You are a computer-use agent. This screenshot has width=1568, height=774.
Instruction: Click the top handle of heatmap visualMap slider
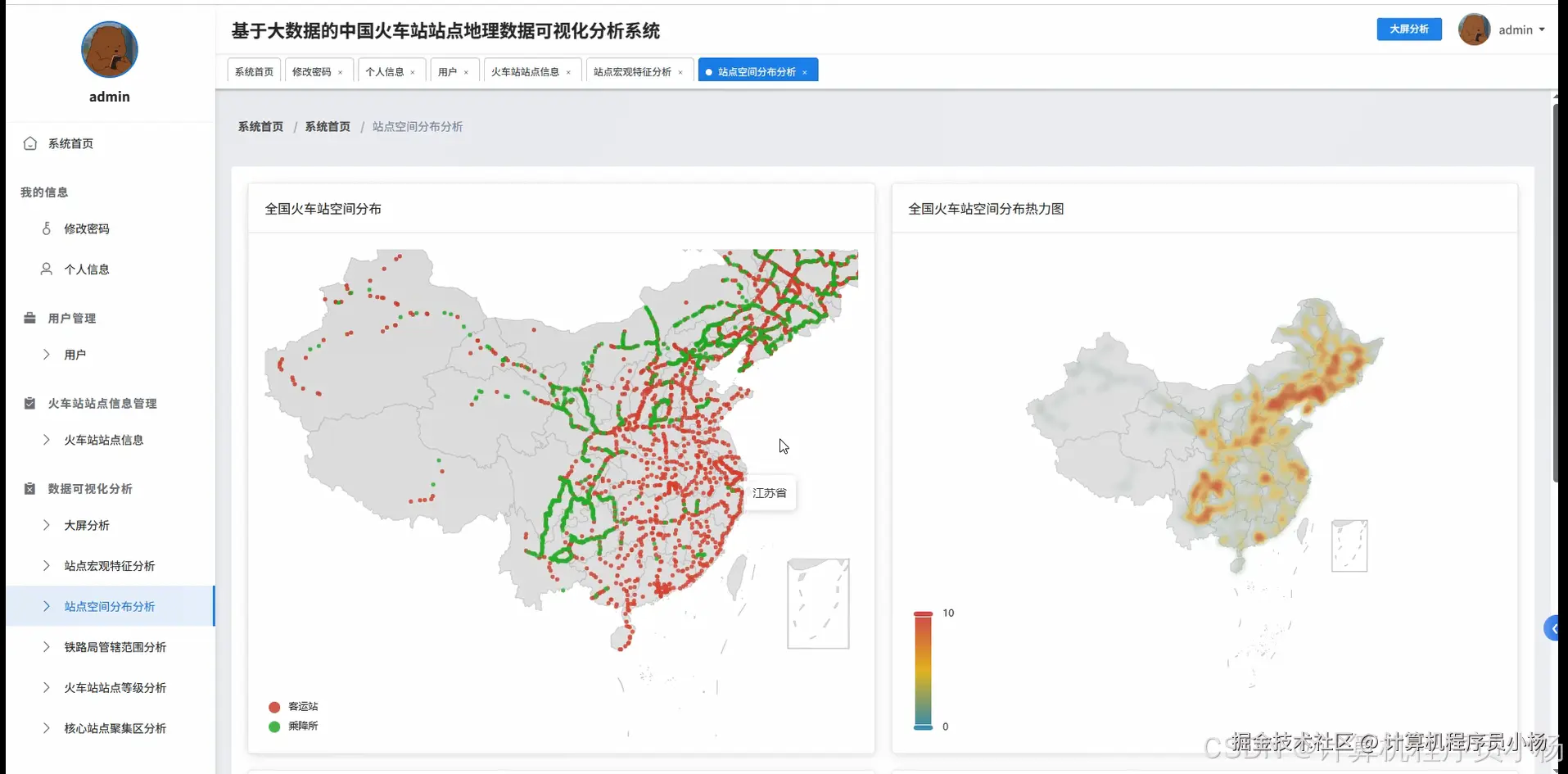[923, 613]
